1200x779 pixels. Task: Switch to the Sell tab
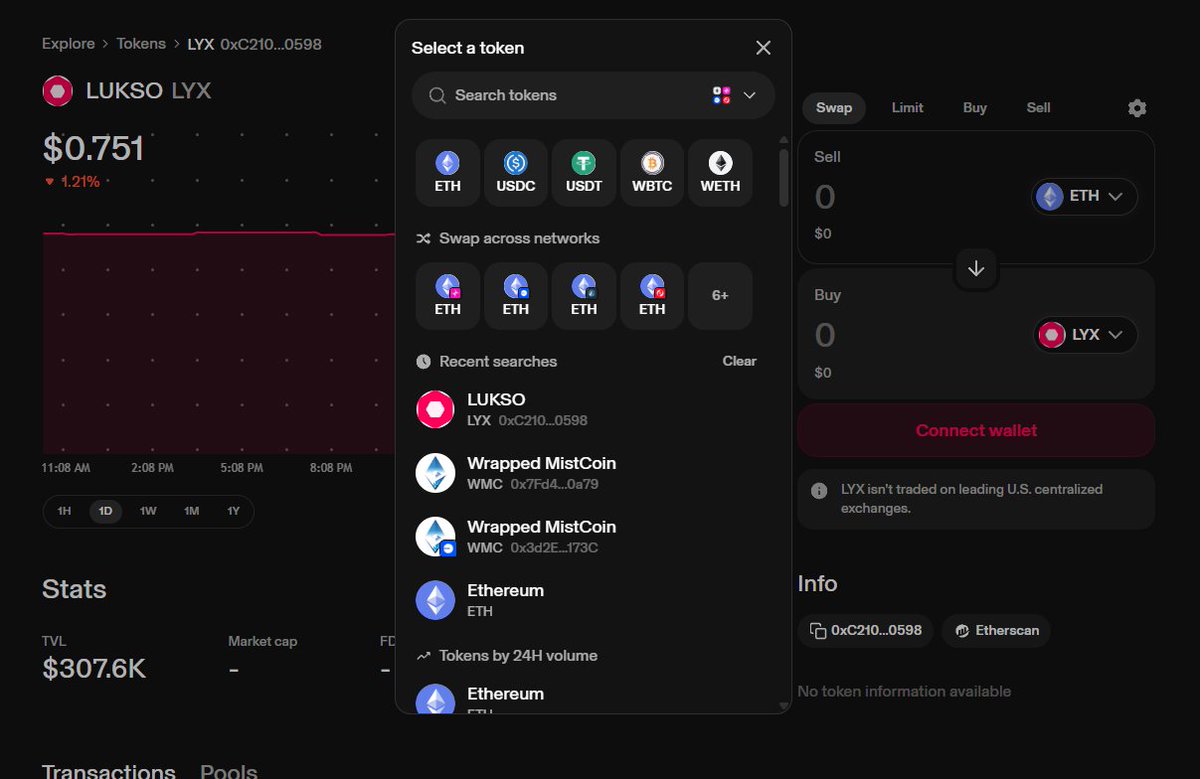point(1038,107)
